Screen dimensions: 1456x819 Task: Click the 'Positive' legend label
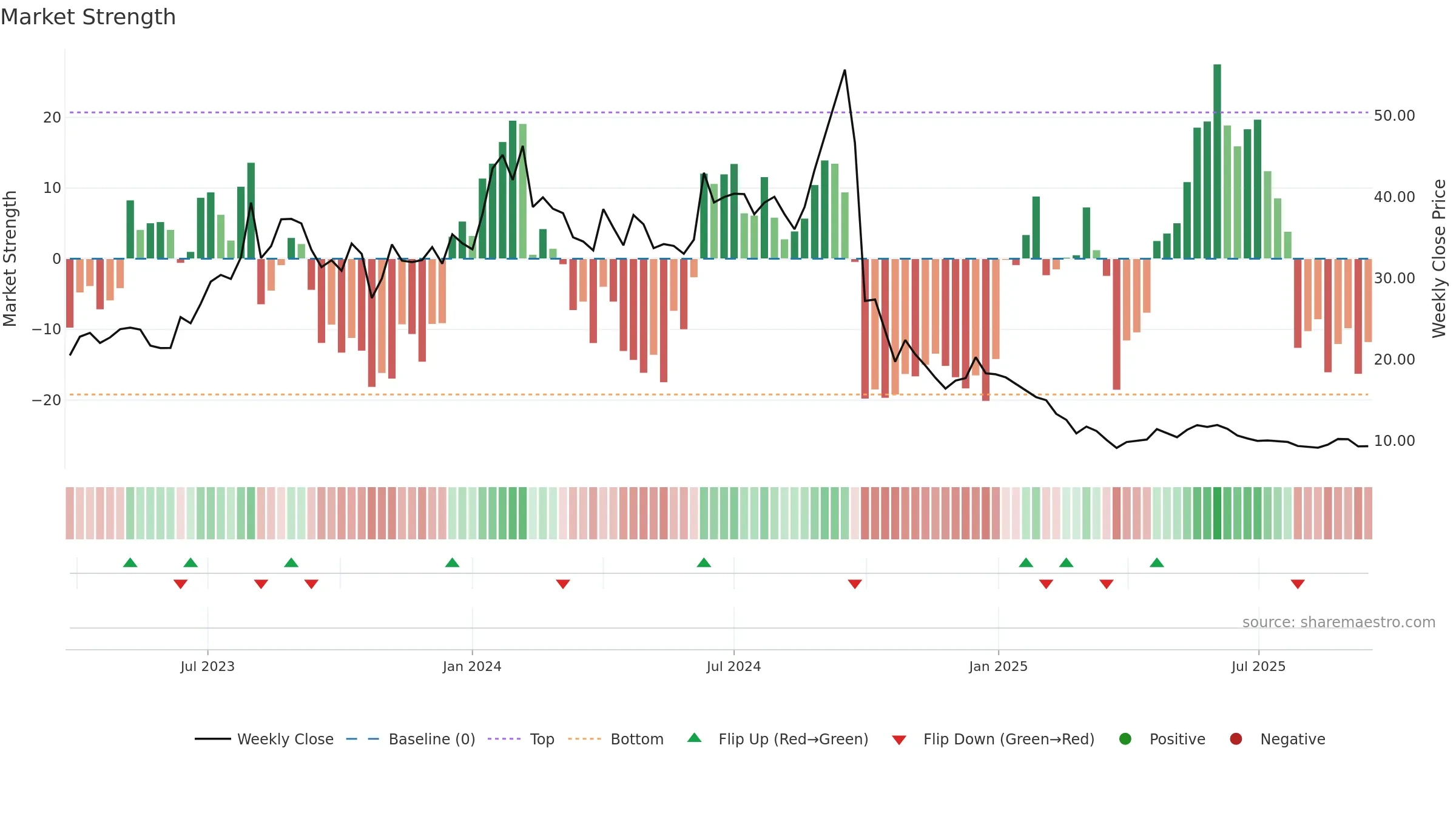[x=1178, y=740]
